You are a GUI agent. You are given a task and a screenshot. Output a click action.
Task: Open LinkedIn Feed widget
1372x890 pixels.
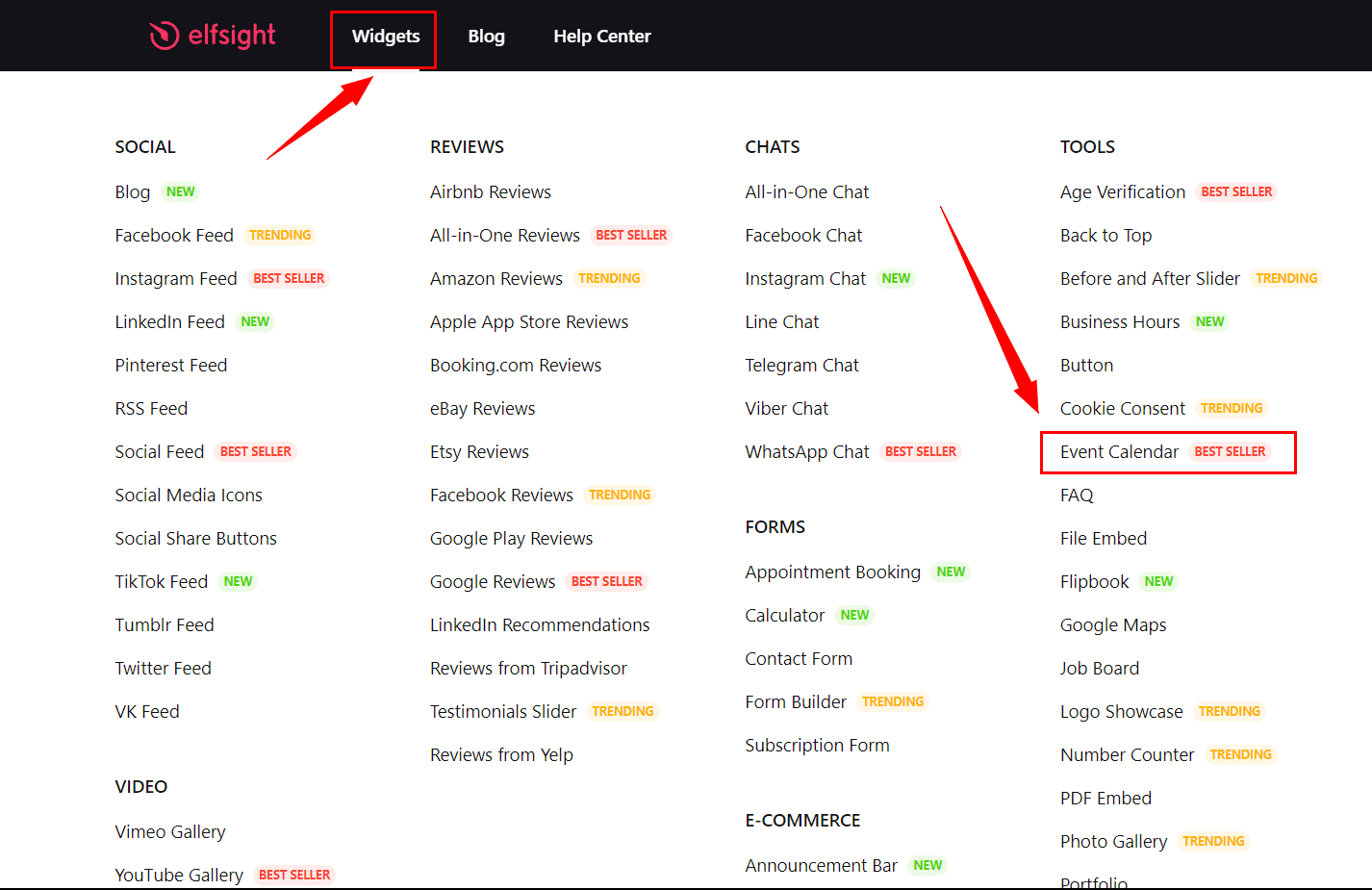click(x=169, y=322)
